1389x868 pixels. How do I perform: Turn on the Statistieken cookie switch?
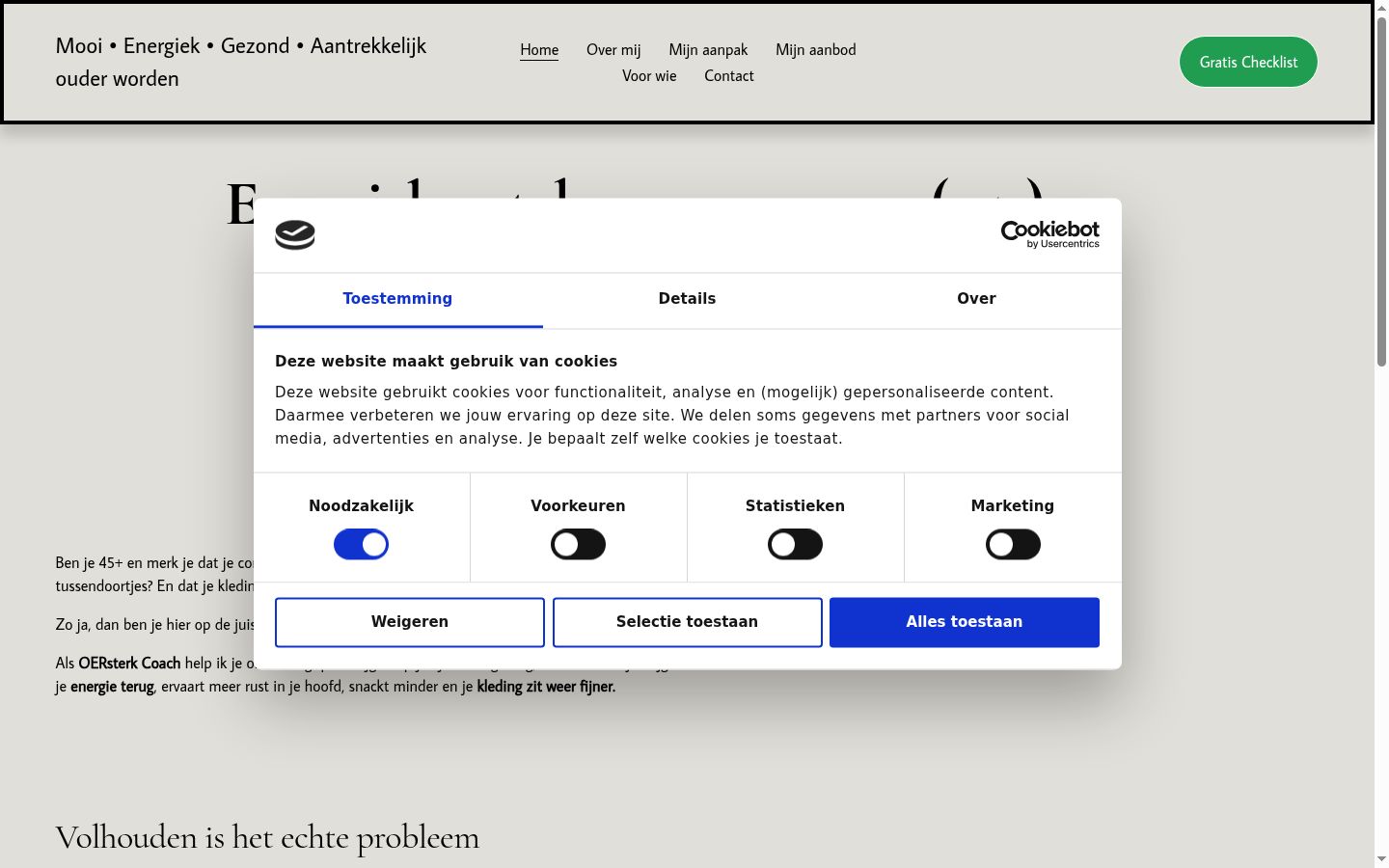click(795, 545)
